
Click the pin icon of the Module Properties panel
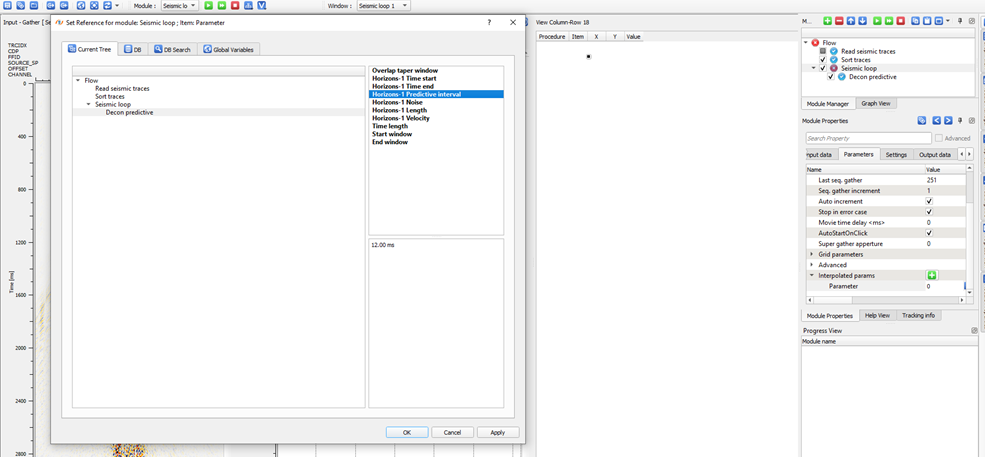coord(961,120)
